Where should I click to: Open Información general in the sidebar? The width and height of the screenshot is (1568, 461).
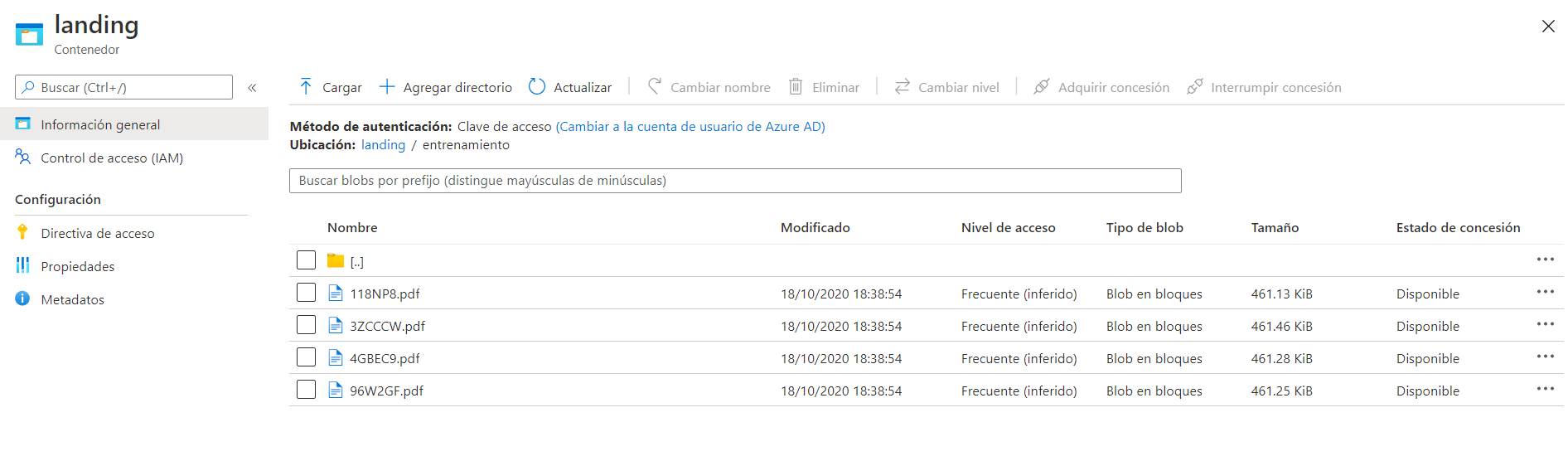[100, 124]
